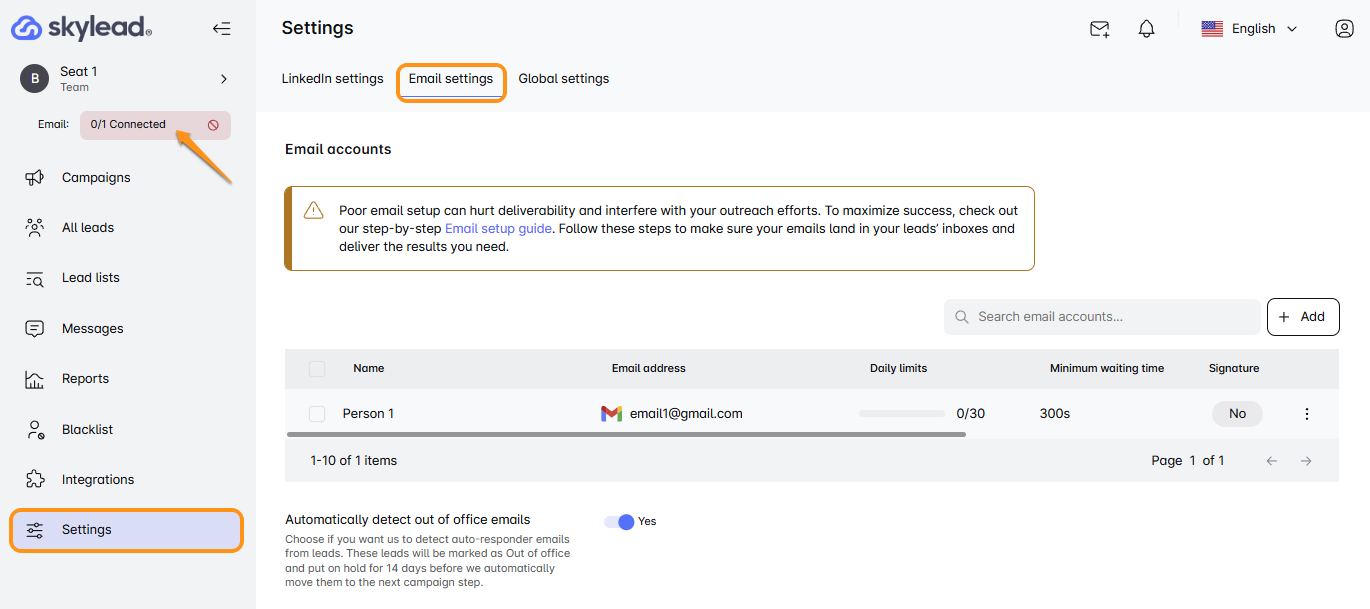The image size is (1370, 609).
Task: Switch to LinkedIn settings tab
Action: (332, 79)
